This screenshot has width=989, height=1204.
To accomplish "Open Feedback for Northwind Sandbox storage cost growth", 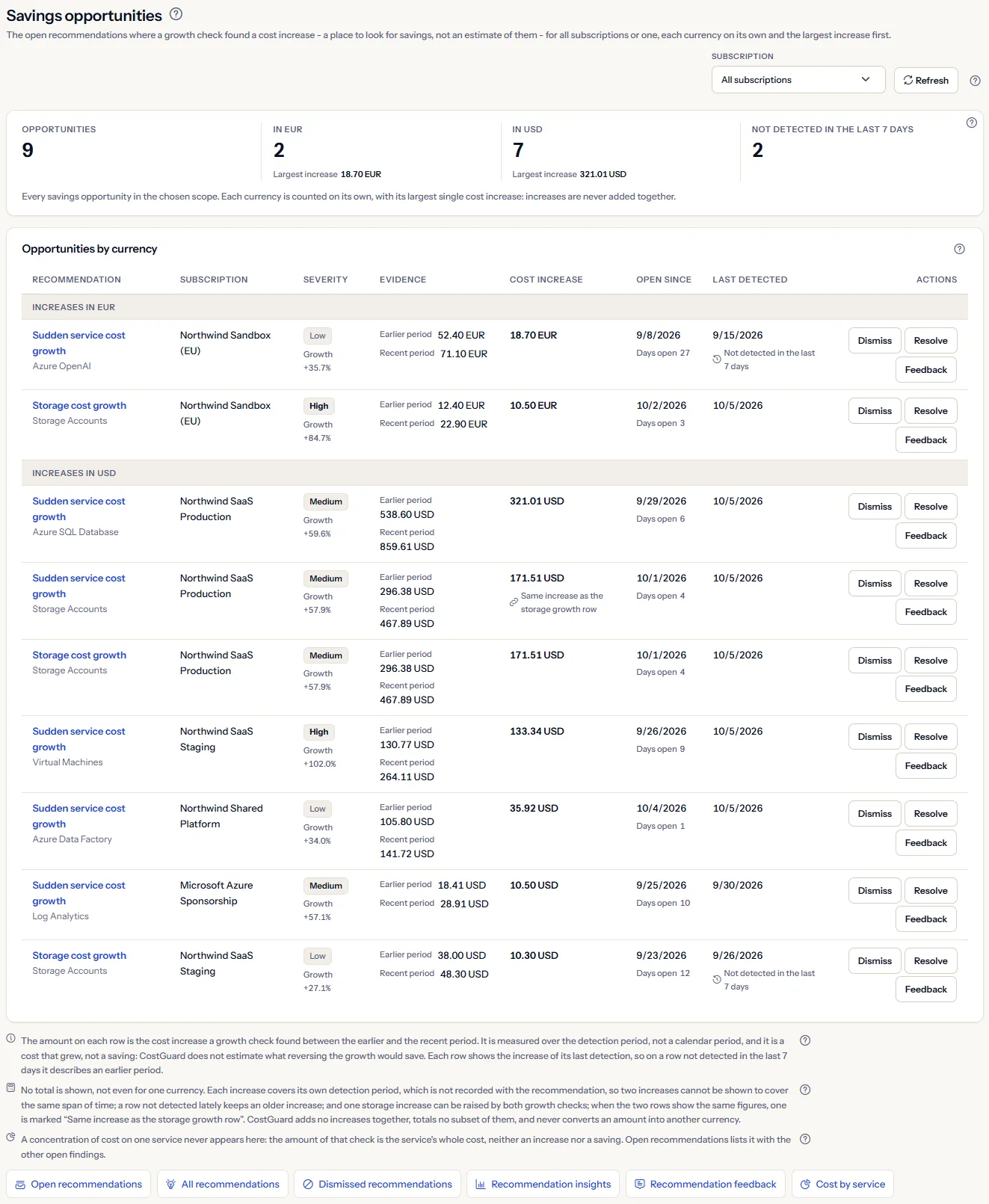I will click(x=925, y=440).
